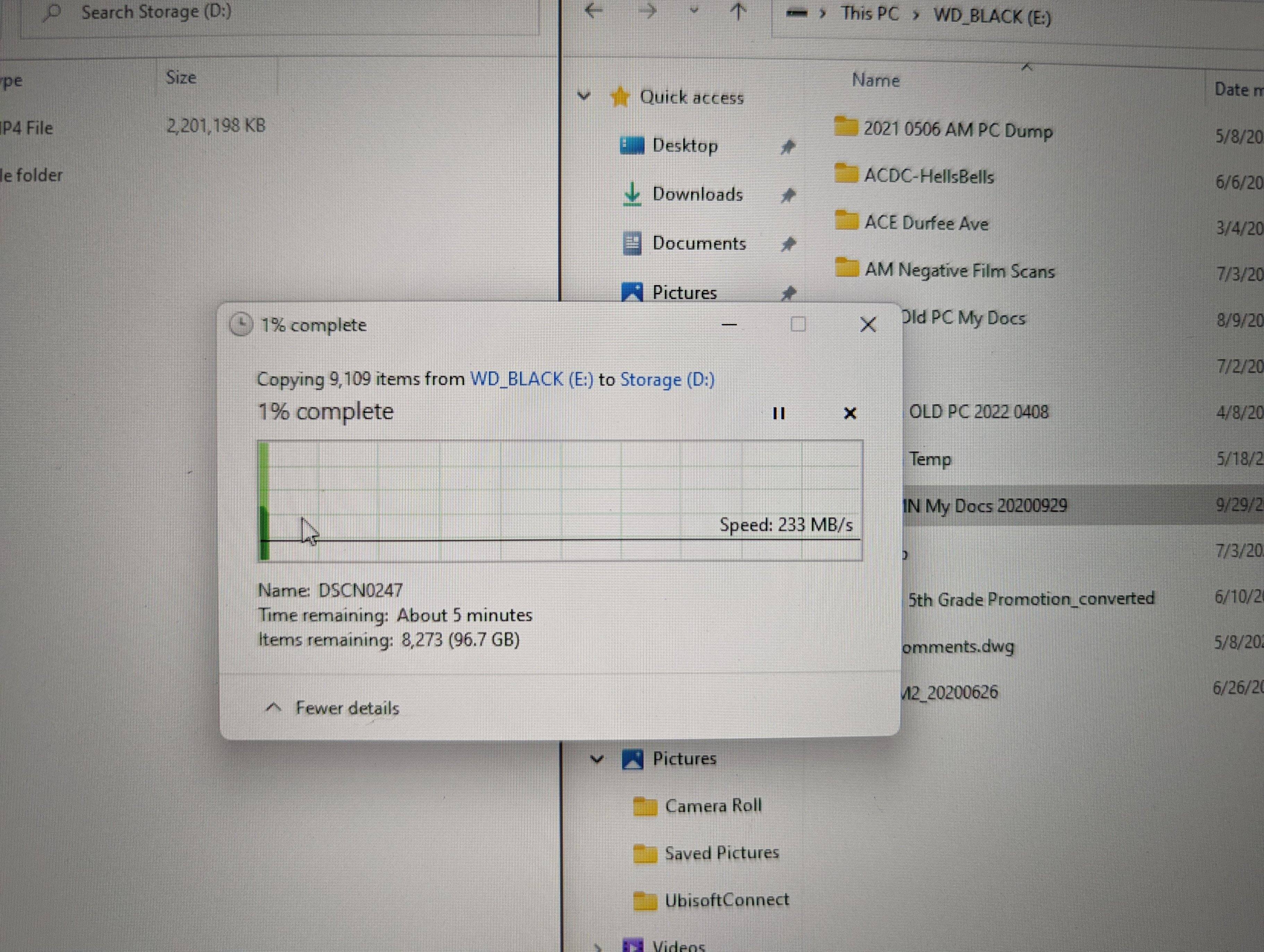Click the Back arrow in Explorer

[x=594, y=11]
